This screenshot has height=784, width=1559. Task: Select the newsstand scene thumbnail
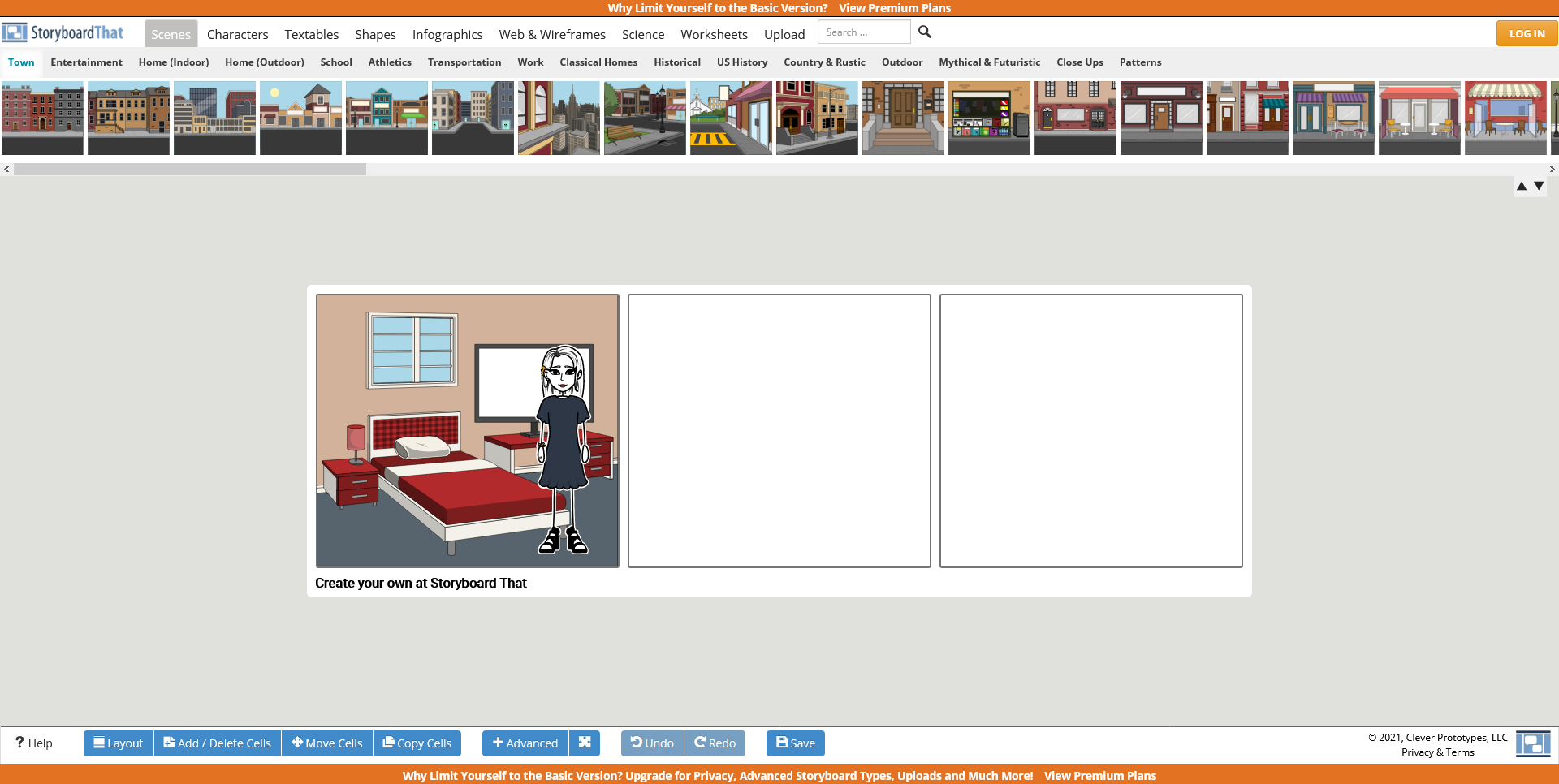[x=989, y=118]
